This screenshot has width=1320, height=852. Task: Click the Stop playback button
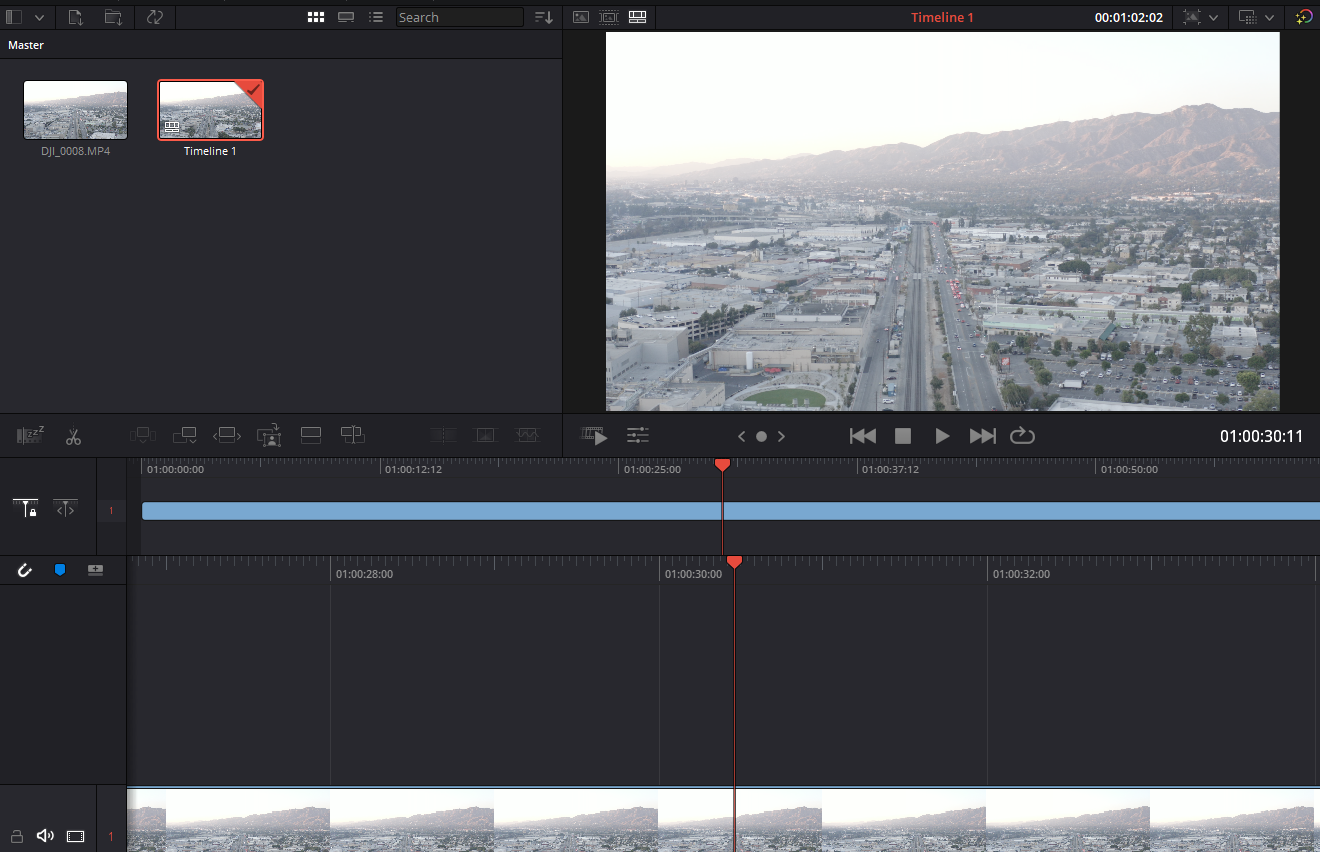[902, 436]
